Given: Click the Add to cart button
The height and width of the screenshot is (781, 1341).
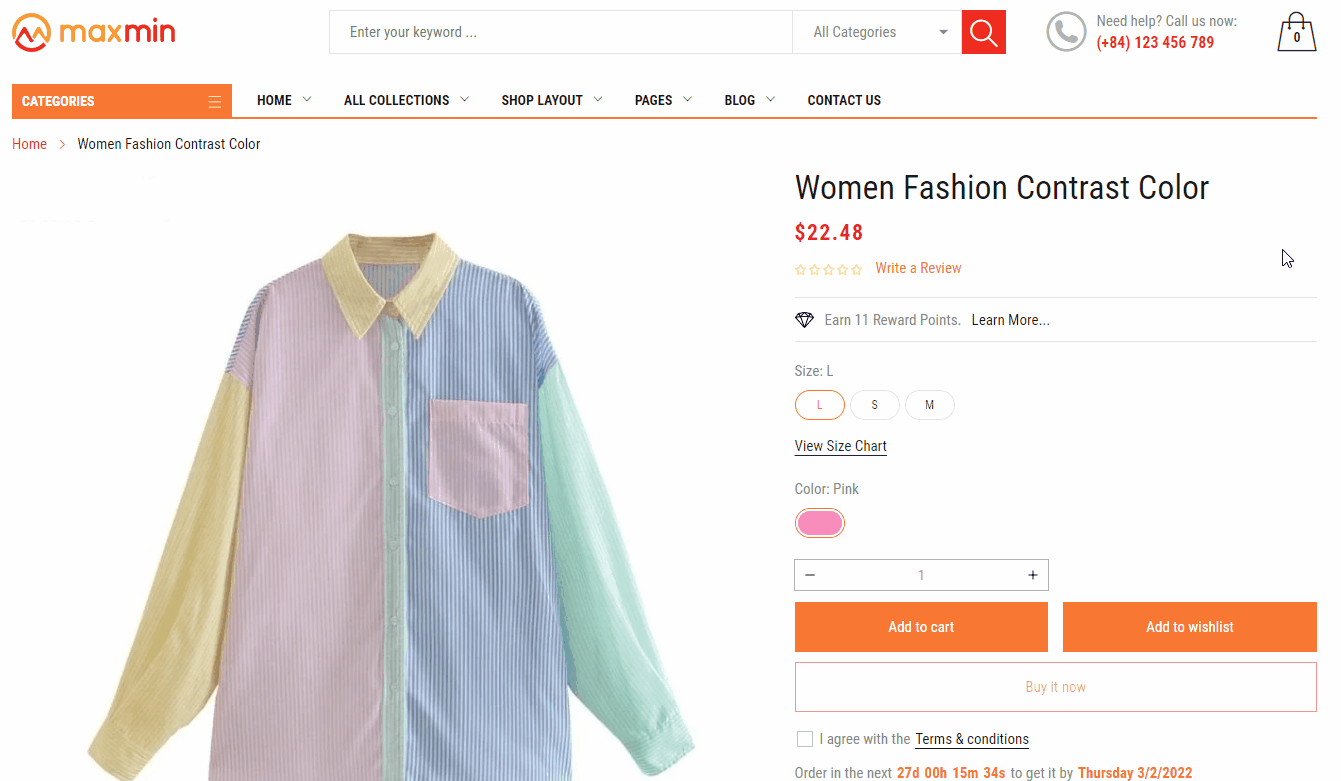Looking at the screenshot, I should (x=921, y=627).
